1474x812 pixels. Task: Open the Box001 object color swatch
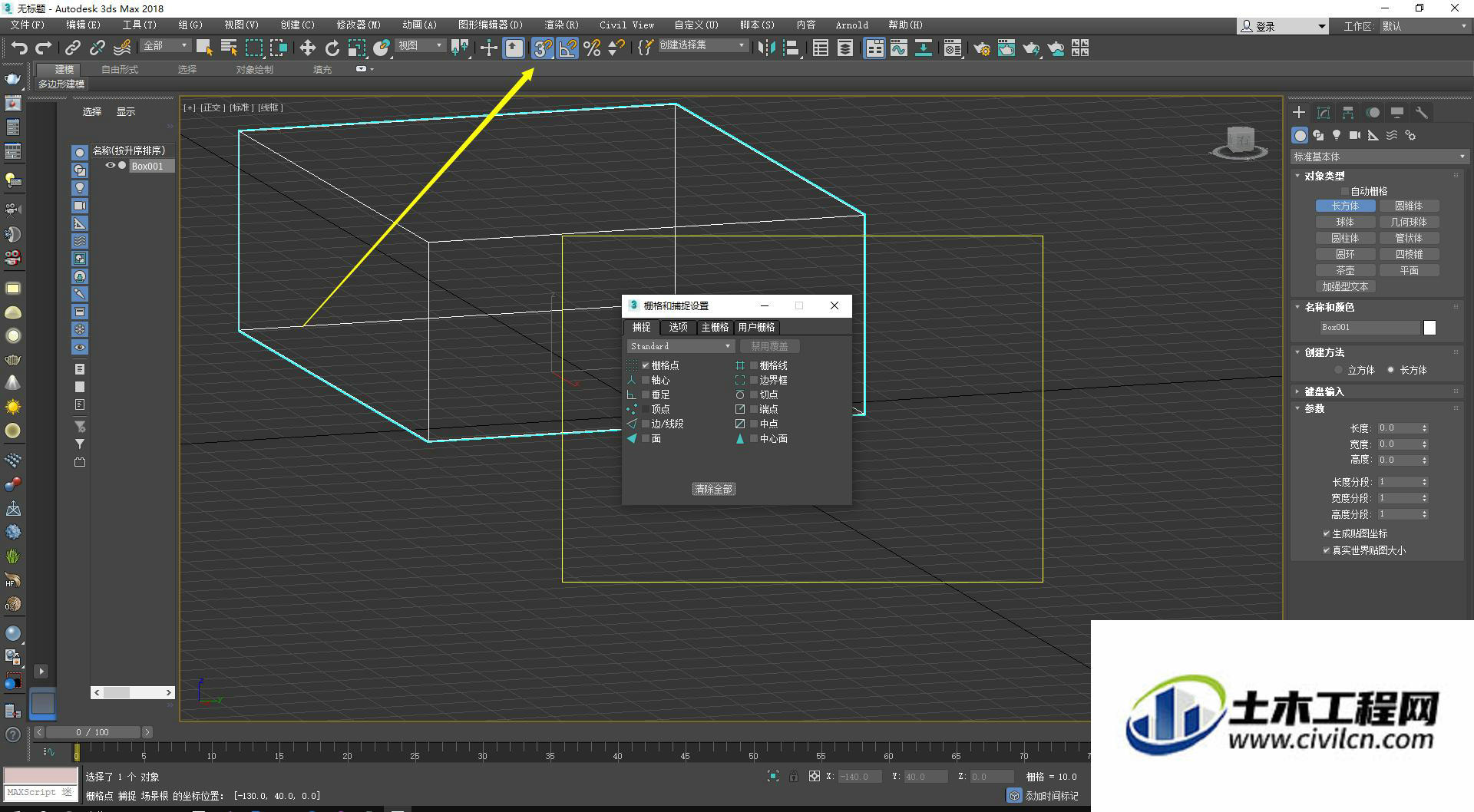[1429, 328]
